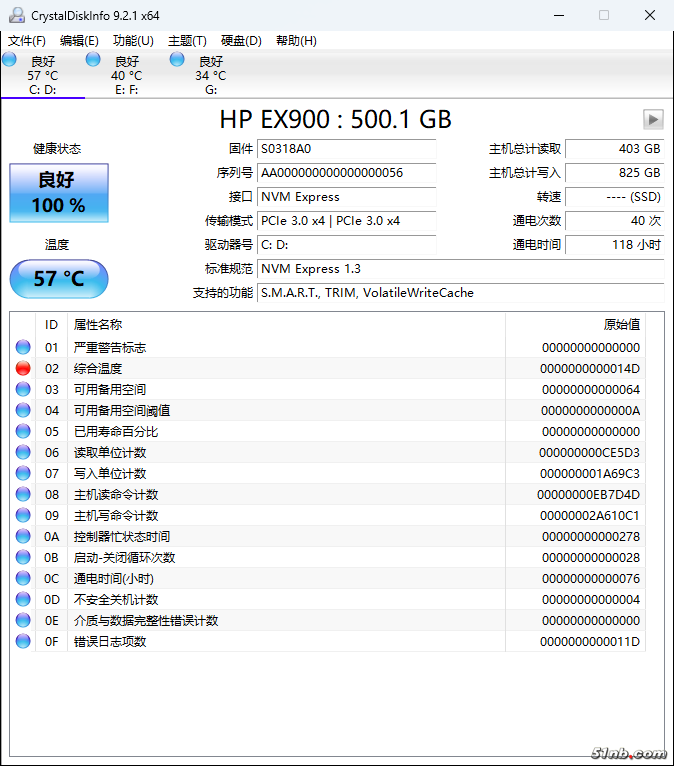Click the status orb of the G: disk

pos(177,60)
